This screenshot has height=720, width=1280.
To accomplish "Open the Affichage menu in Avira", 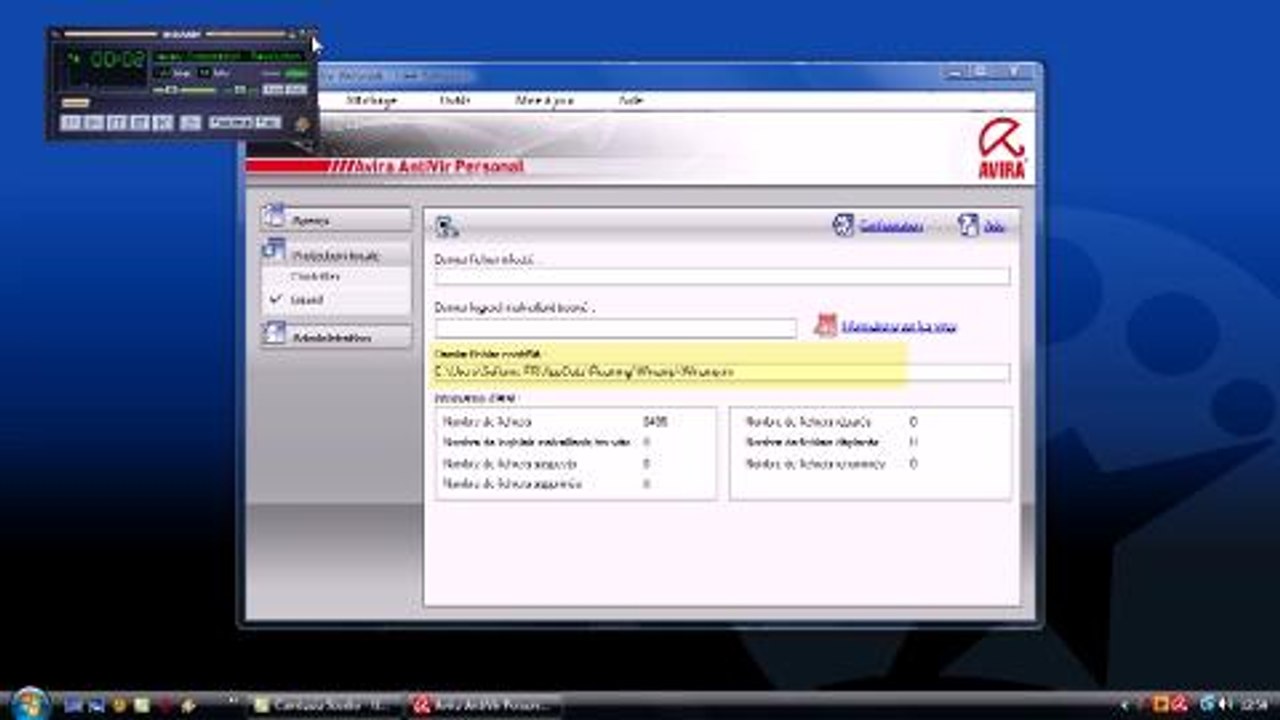I will tap(371, 100).
